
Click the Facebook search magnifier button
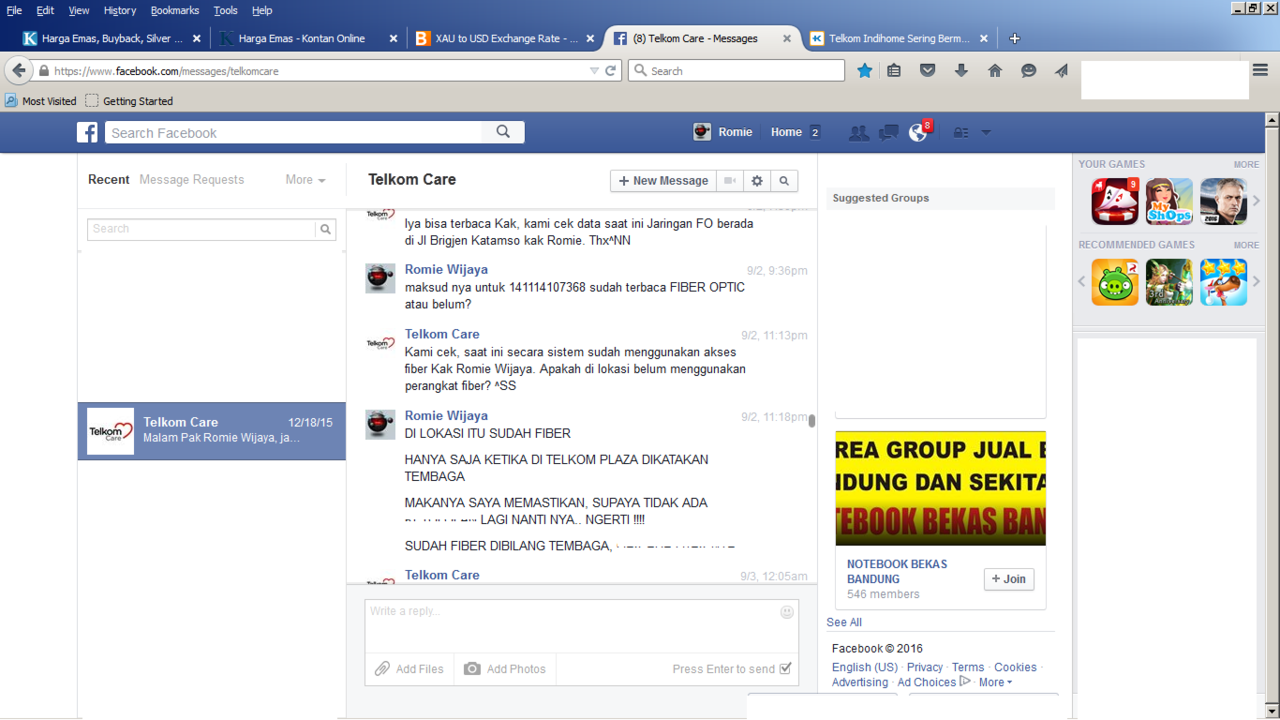503,132
